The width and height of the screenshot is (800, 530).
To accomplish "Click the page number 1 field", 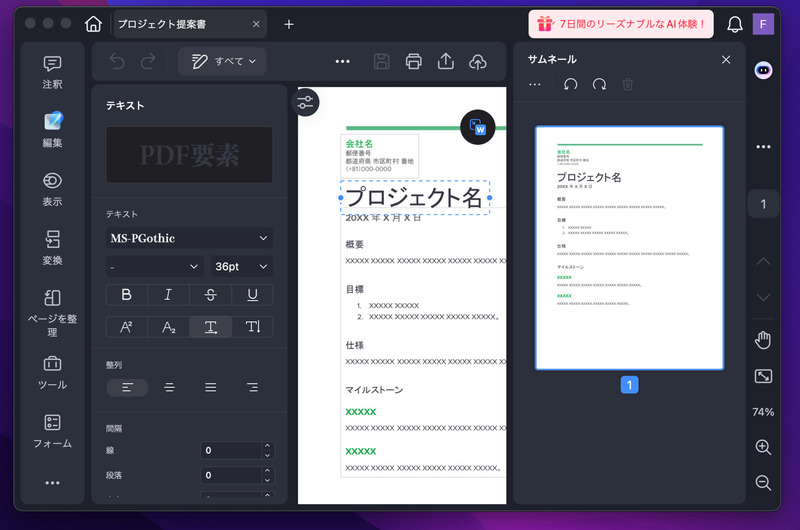I will click(763, 204).
